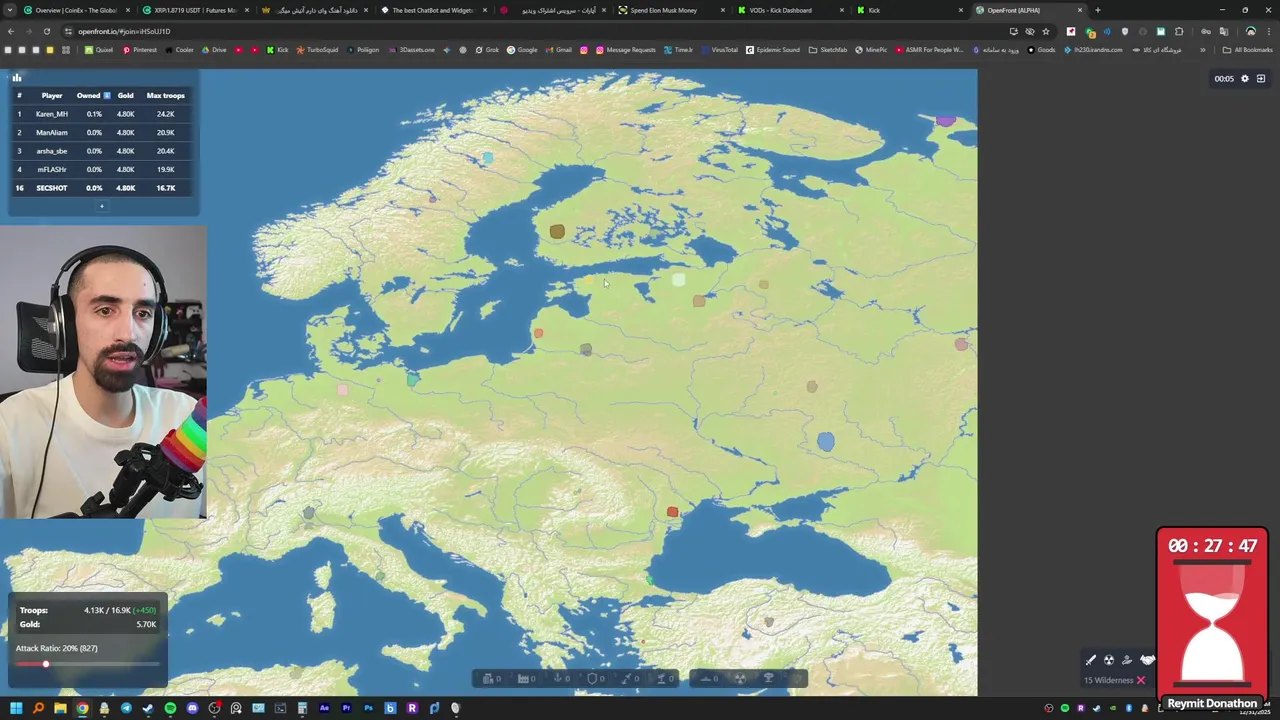Viewport: 1280px width, 720px height.
Task: Select player arsha_sbe in leaderboard
Action: (52, 151)
